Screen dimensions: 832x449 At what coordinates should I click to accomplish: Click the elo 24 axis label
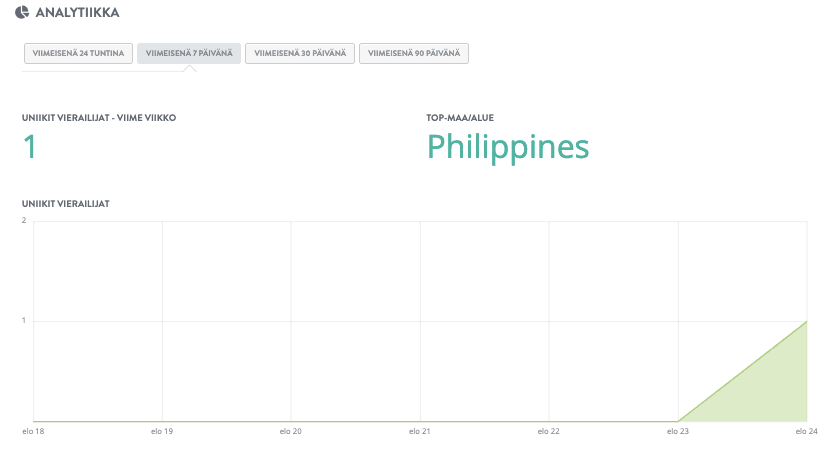806,432
